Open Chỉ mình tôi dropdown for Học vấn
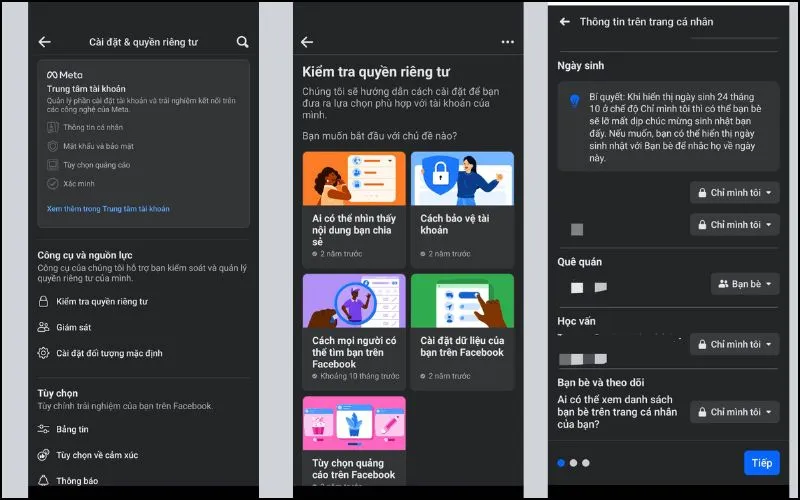 click(x=734, y=344)
